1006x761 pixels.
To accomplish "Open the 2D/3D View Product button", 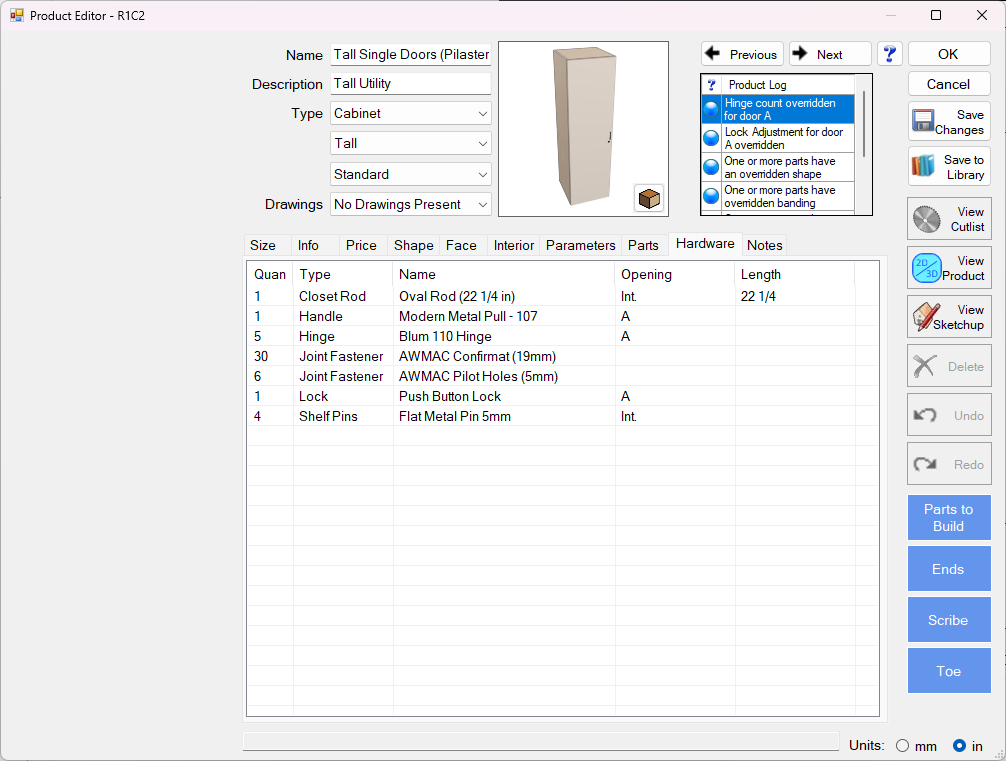I will point(948,268).
